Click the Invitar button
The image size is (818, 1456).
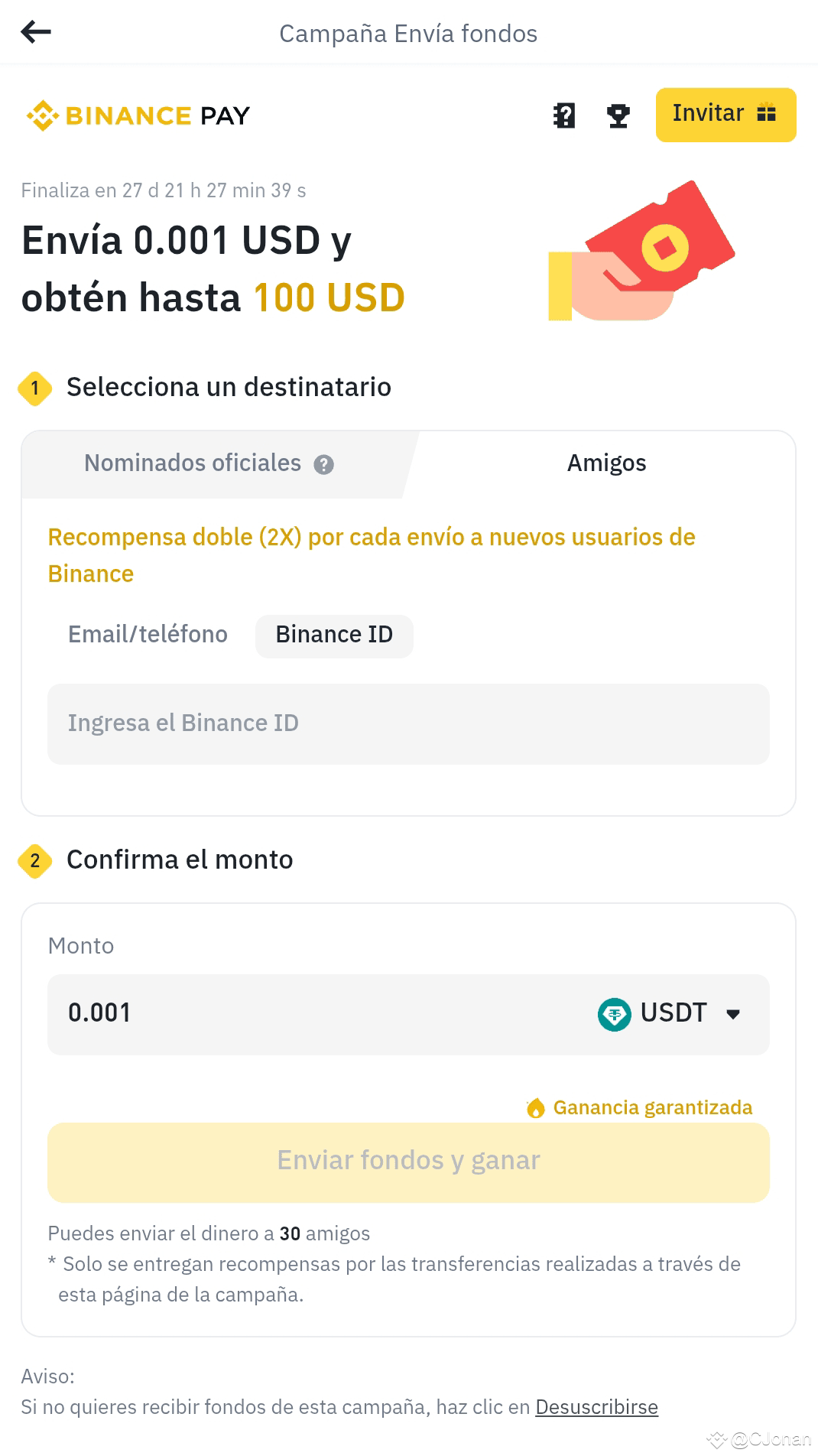[x=725, y=115]
